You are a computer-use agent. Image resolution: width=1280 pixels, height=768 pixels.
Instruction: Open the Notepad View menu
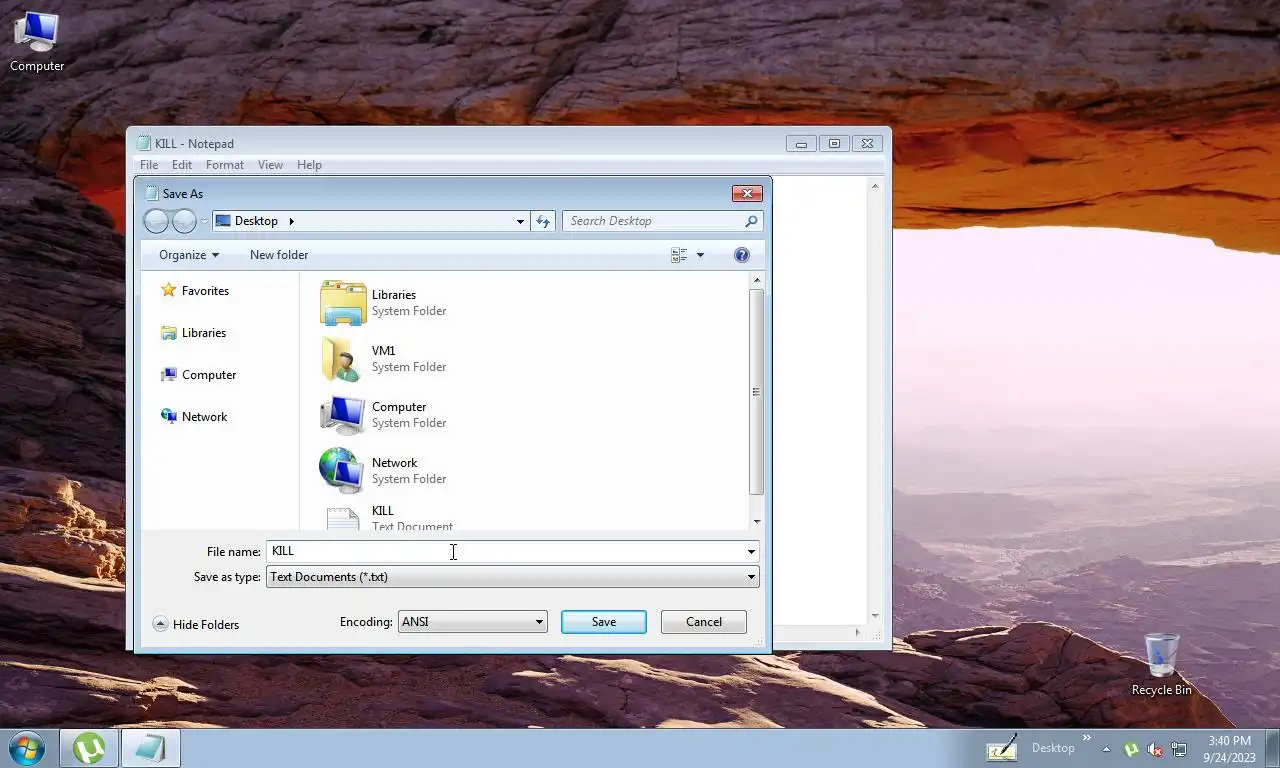[x=270, y=165]
